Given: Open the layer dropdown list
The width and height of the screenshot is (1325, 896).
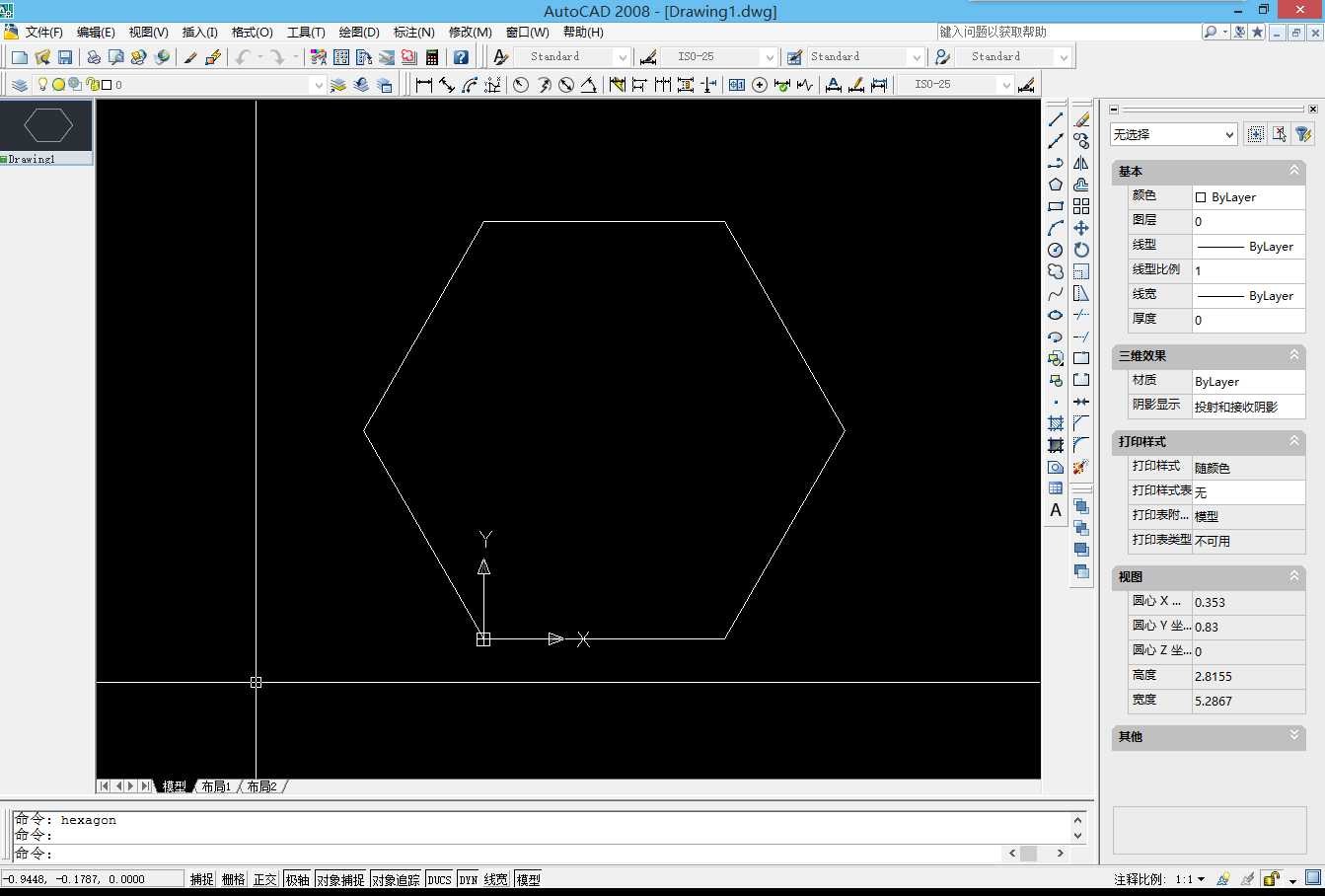Looking at the screenshot, I should pos(318,85).
